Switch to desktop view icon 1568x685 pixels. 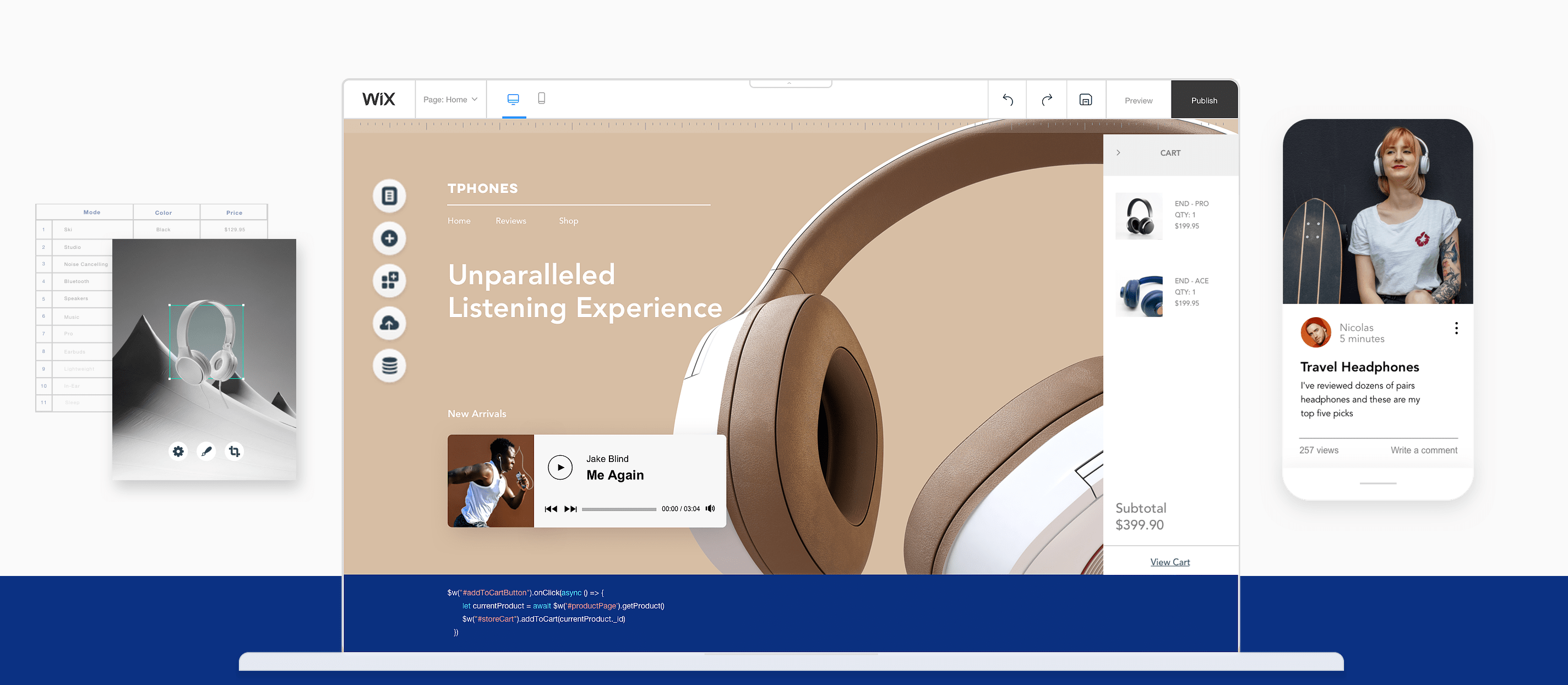click(513, 99)
